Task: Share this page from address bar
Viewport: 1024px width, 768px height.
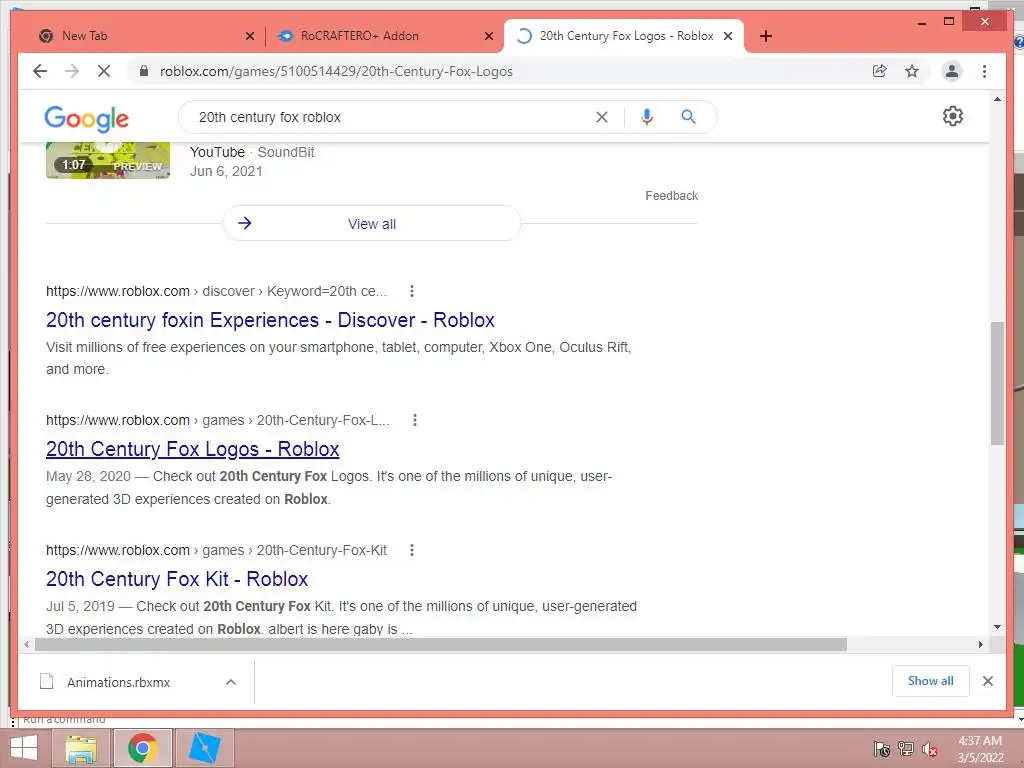Action: [880, 71]
